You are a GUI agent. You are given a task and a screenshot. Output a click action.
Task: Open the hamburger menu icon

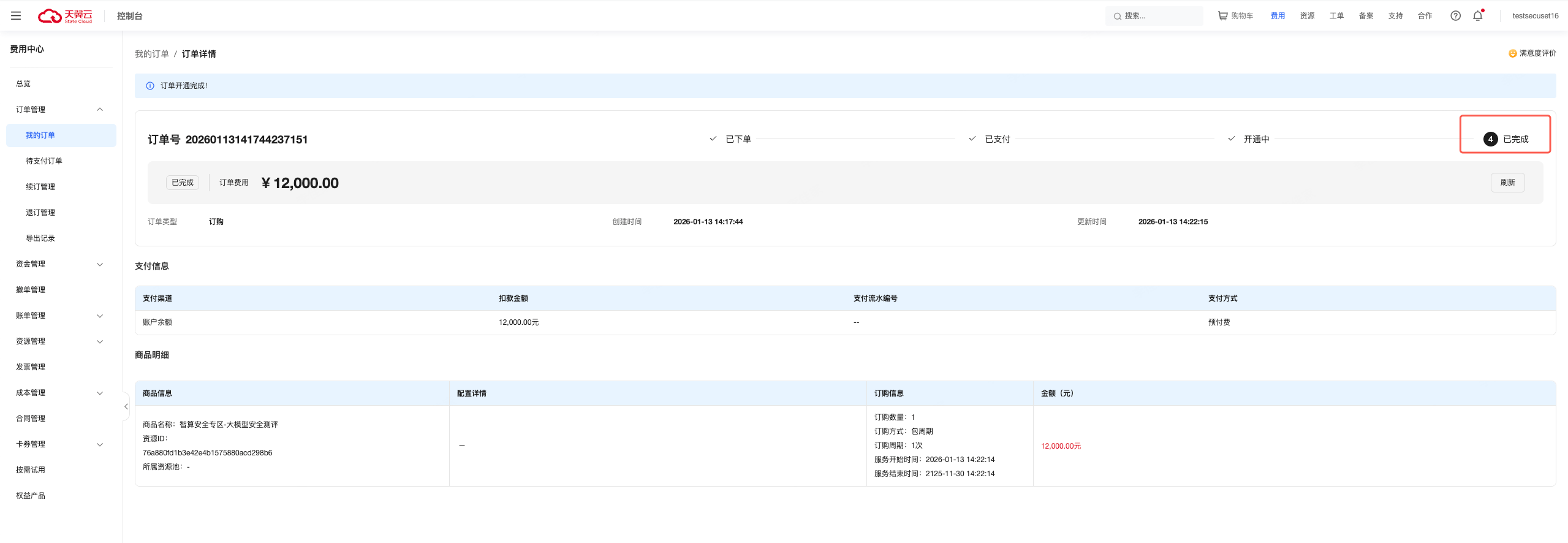pos(16,16)
